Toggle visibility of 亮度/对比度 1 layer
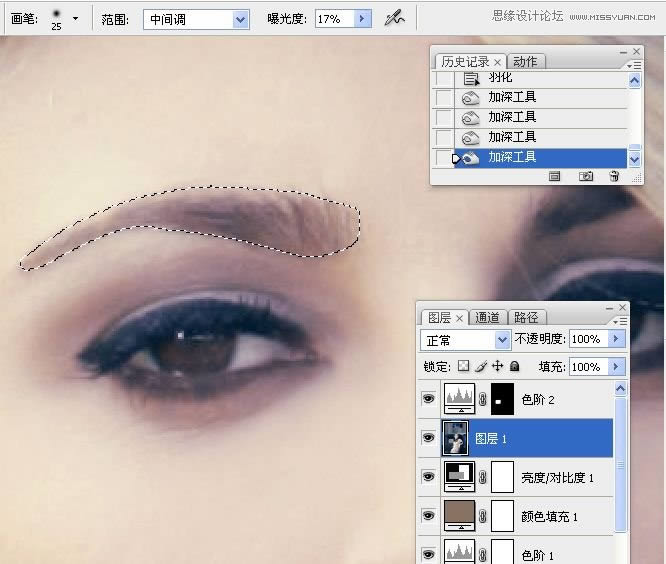This screenshot has width=666, height=564. pos(428,477)
